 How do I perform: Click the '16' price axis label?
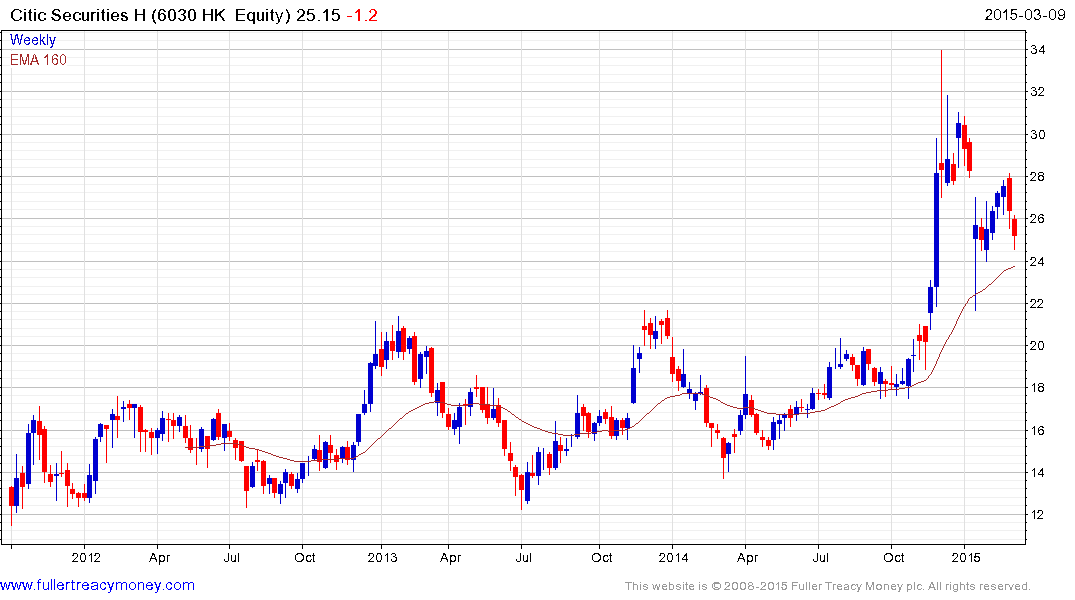1037,430
